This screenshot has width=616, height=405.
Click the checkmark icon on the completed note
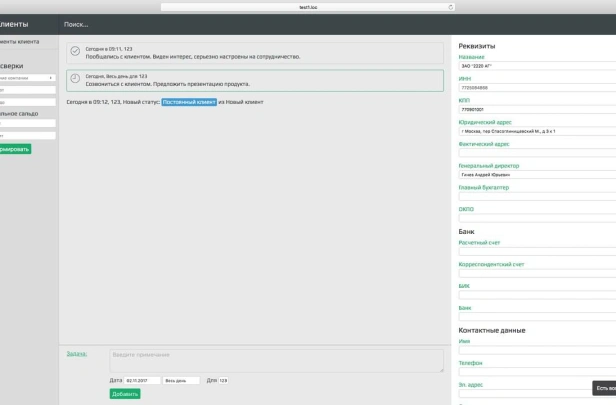click(75, 51)
